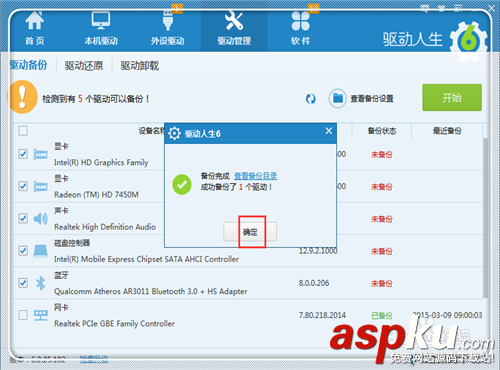This screenshot has height=370, width=500.
Task: Open 查看备份设置 link
Action: point(372,99)
